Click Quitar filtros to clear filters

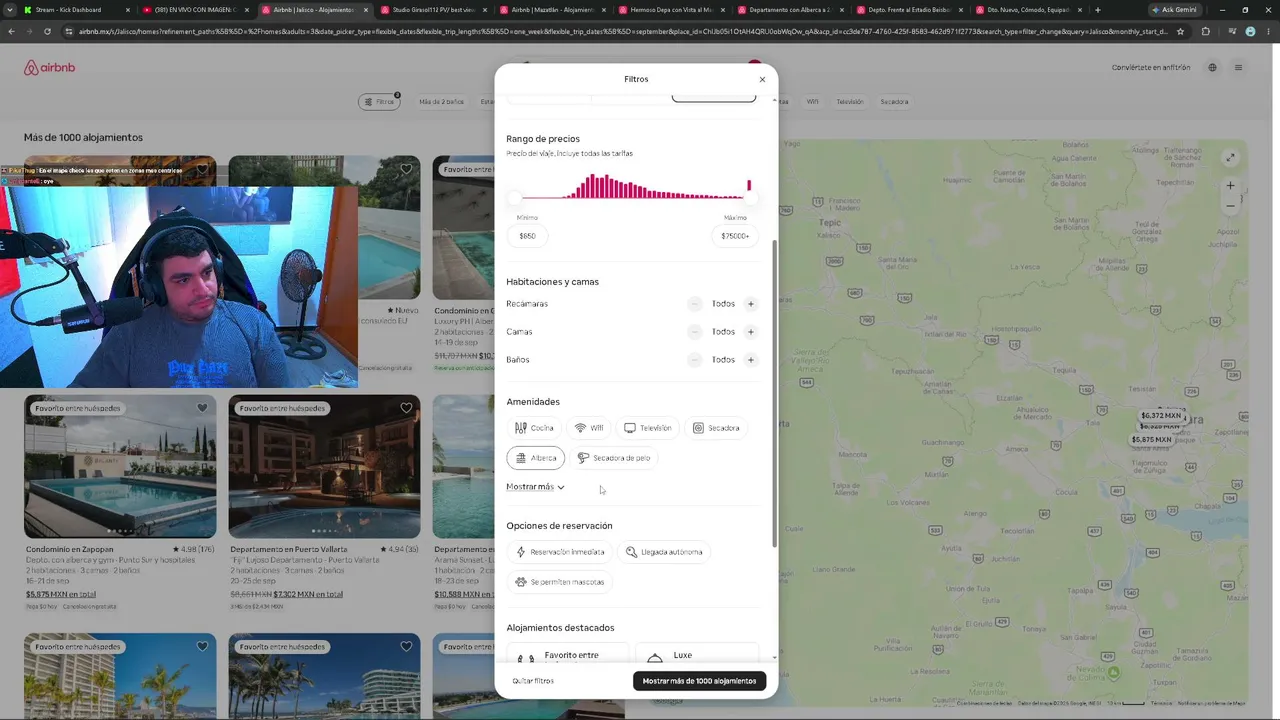coord(533,681)
